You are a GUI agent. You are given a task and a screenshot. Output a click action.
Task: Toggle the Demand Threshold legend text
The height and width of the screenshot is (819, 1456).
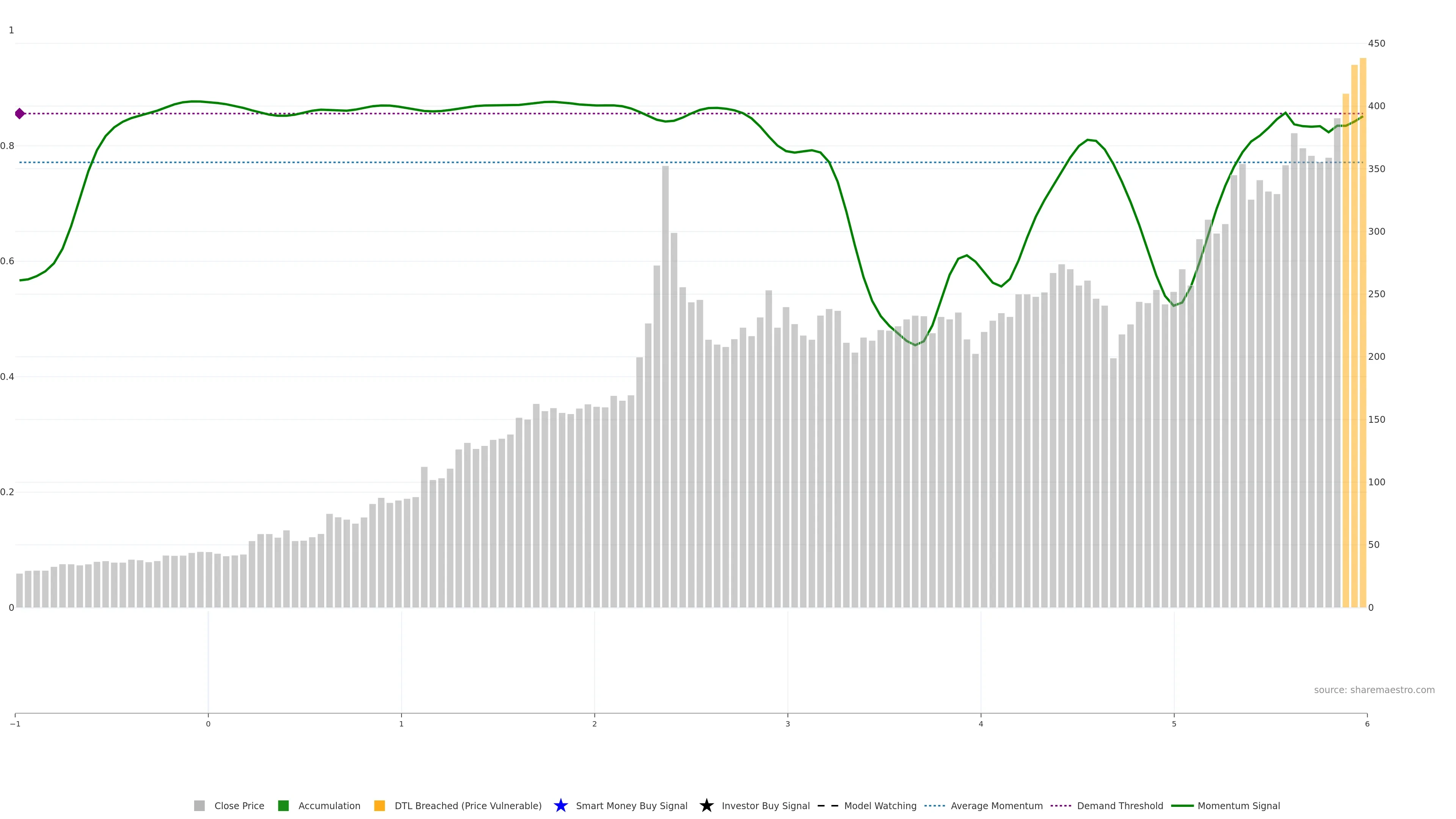point(1120,805)
